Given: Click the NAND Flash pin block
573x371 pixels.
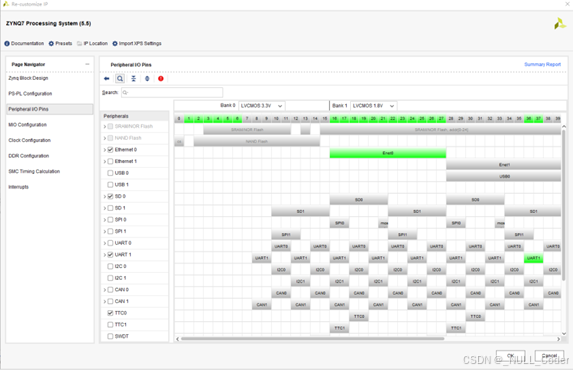Looking at the screenshot, I should tap(257, 141).
